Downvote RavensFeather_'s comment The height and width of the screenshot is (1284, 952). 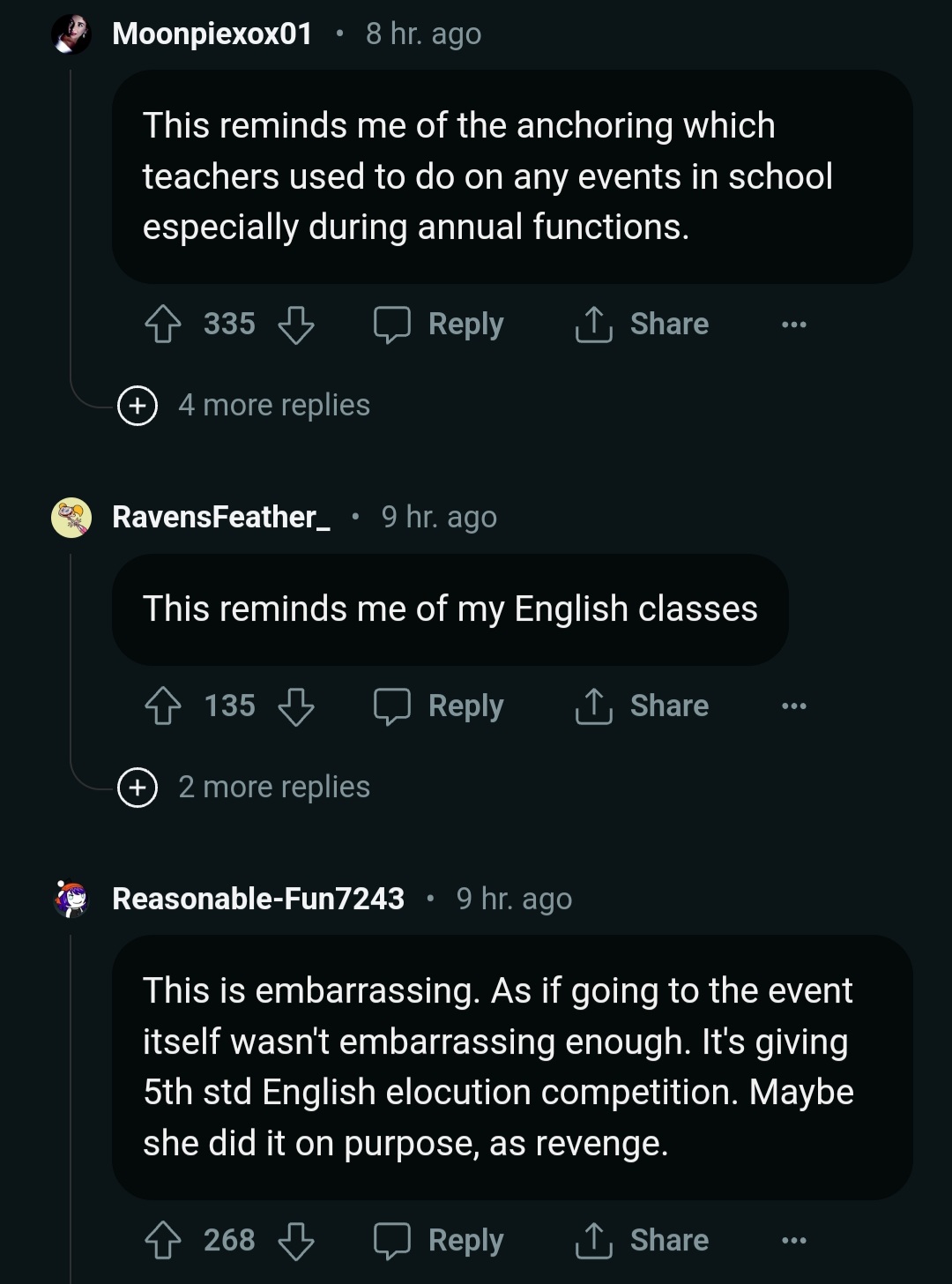(295, 706)
